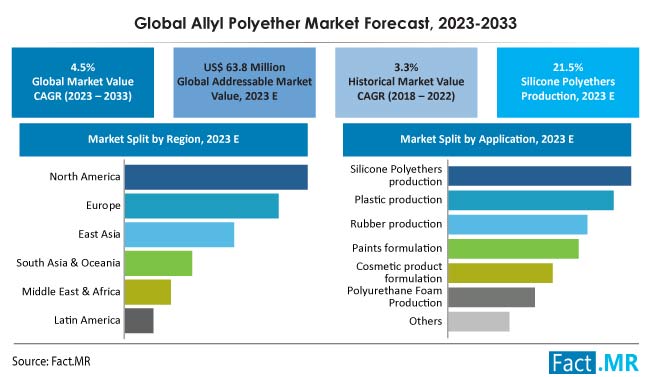The height and width of the screenshot is (377, 650).
Task: Click the 'Plastic production' axis label
Action: [398, 199]
